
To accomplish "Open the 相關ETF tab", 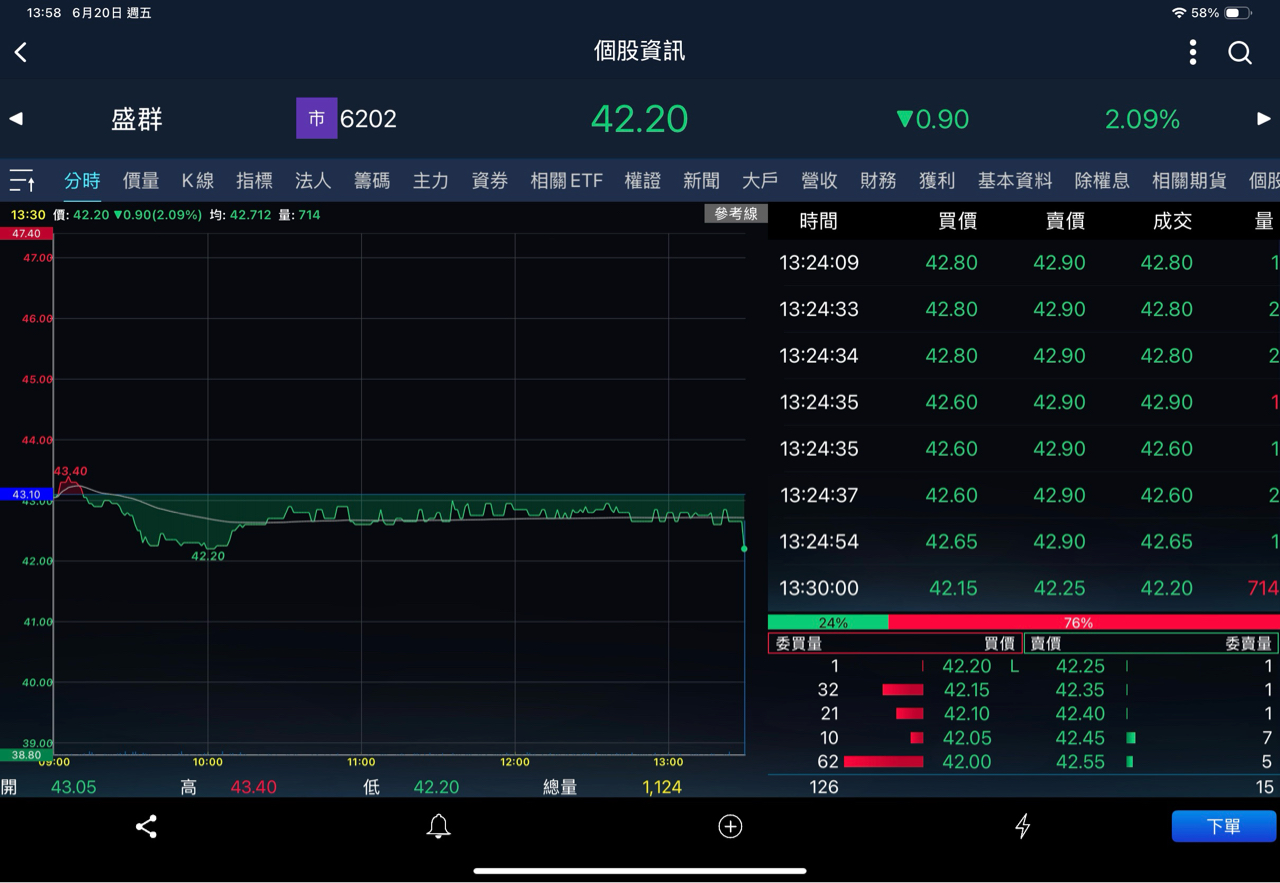I will click(566, 181).
